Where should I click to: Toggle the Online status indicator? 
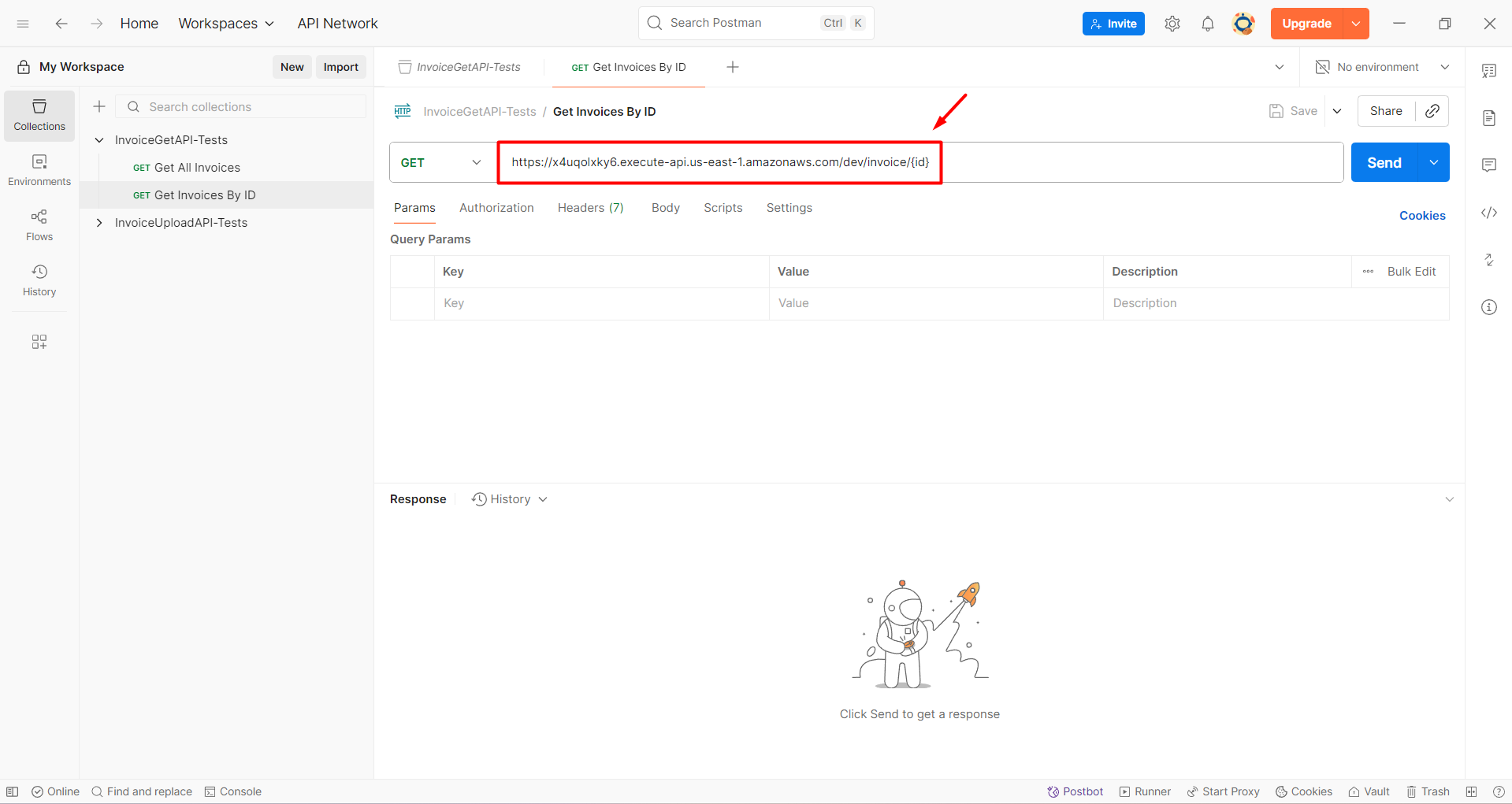pyautogui.click(x=55, y=791)
